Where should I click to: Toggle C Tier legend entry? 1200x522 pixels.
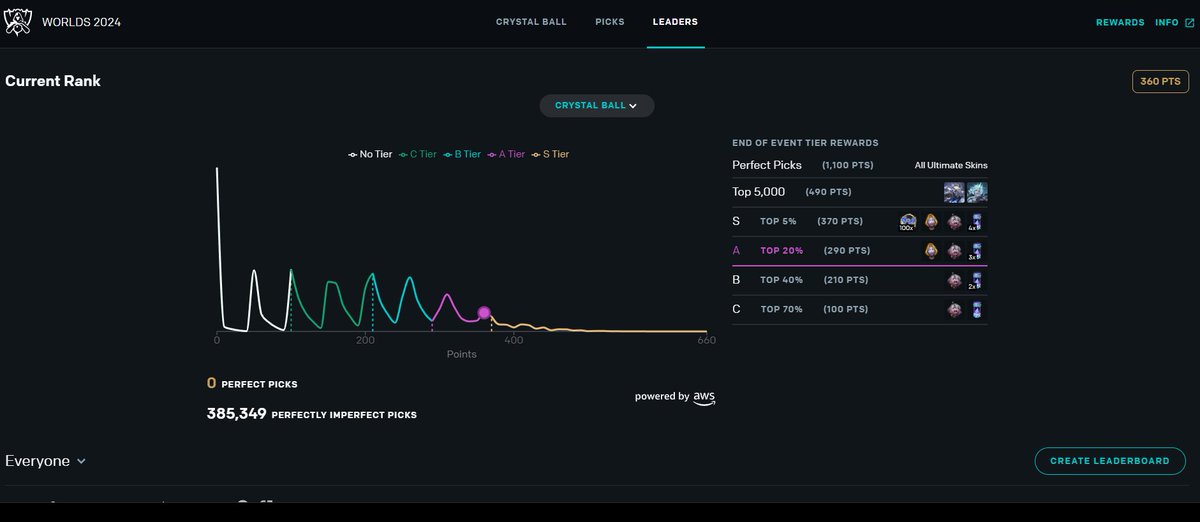(x=418, y=155)
